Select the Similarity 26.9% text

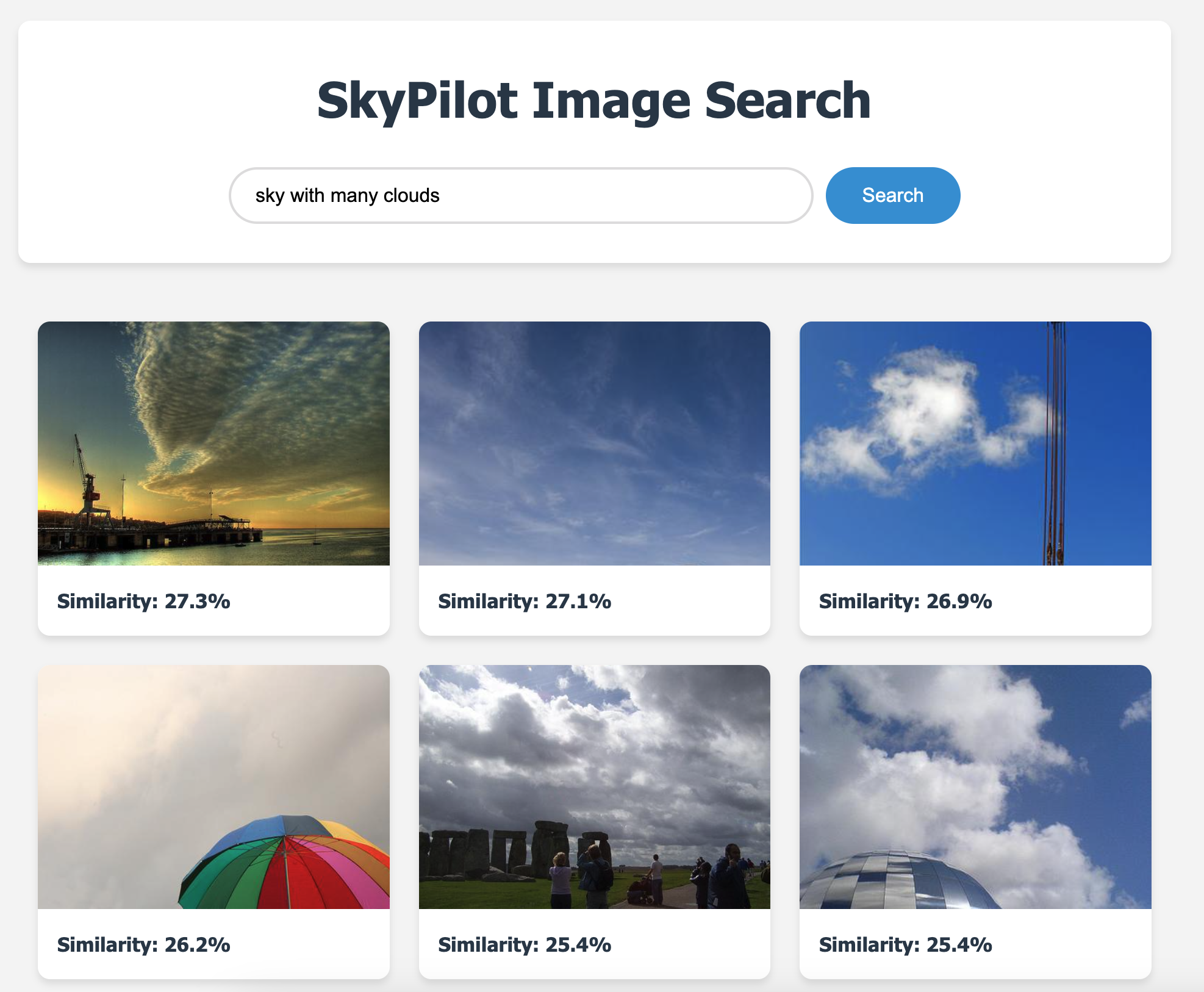pos(906,602)
